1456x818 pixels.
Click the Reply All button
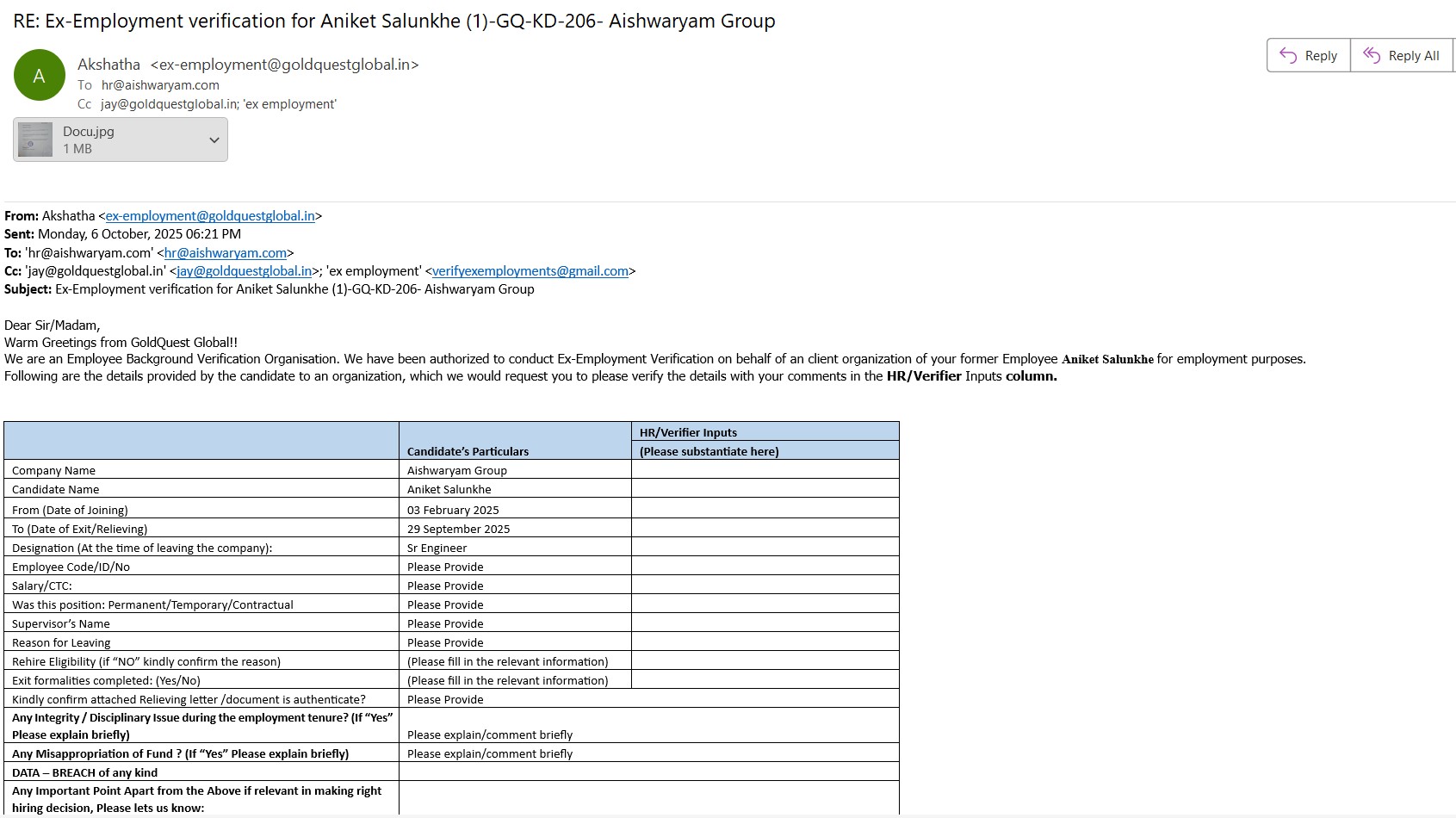tap(1402, 56)
